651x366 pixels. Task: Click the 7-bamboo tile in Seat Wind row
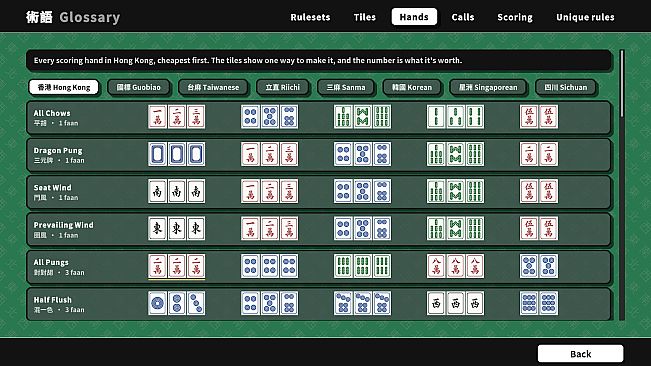coord(436,191)
